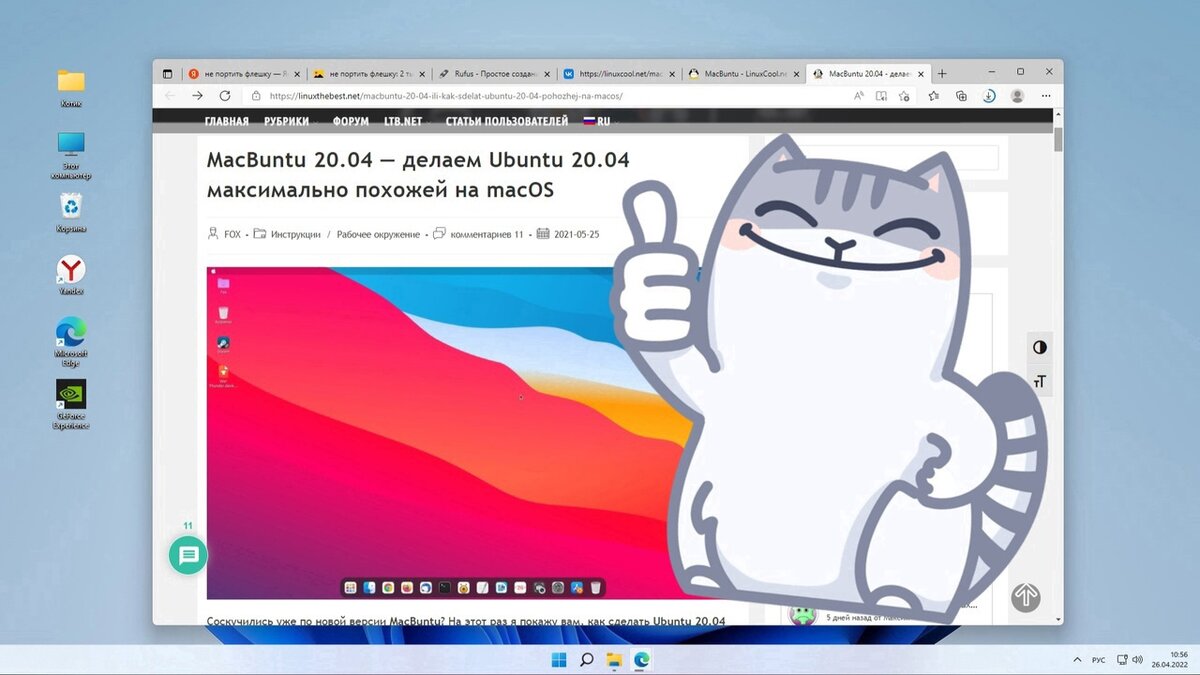Viewport: 1200px width, 675px height.
Task: Turn on Read aloud icon
Action: tap(858, 96)
